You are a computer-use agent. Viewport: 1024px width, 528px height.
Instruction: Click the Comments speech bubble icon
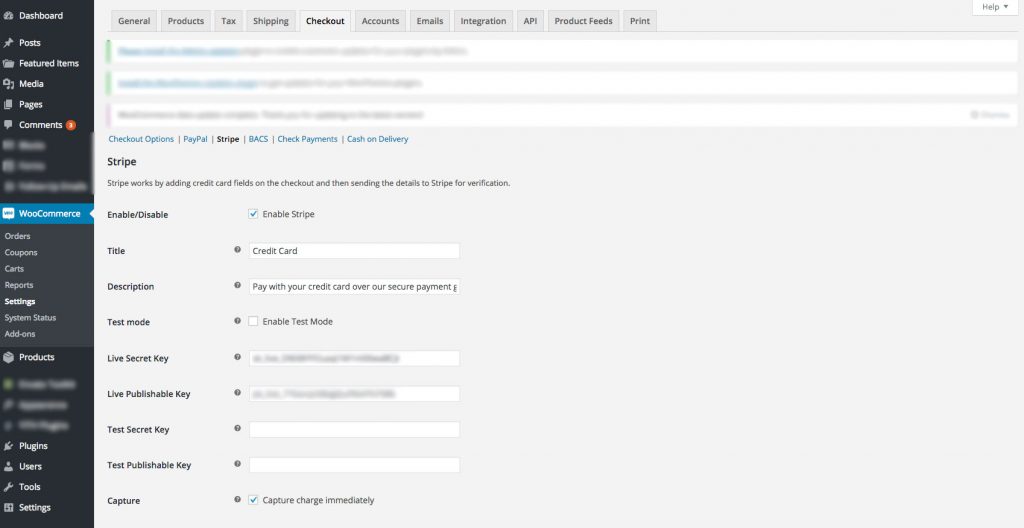click(8, 125)
